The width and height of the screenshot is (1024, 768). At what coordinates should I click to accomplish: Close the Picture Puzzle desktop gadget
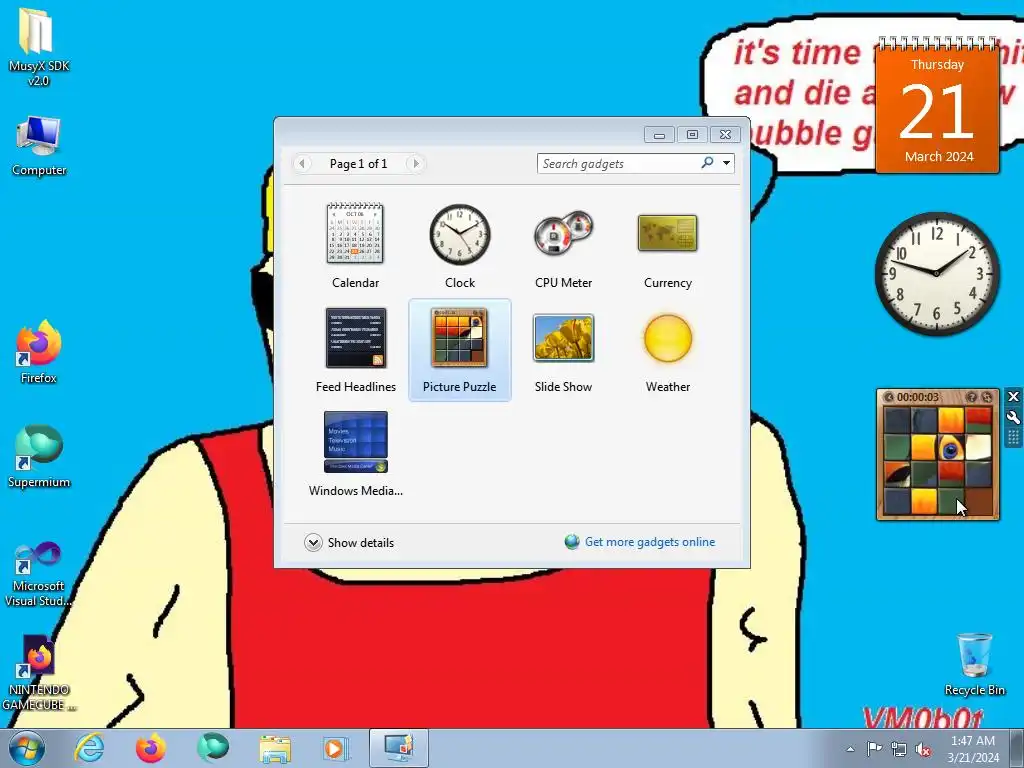click(1013, 396)
